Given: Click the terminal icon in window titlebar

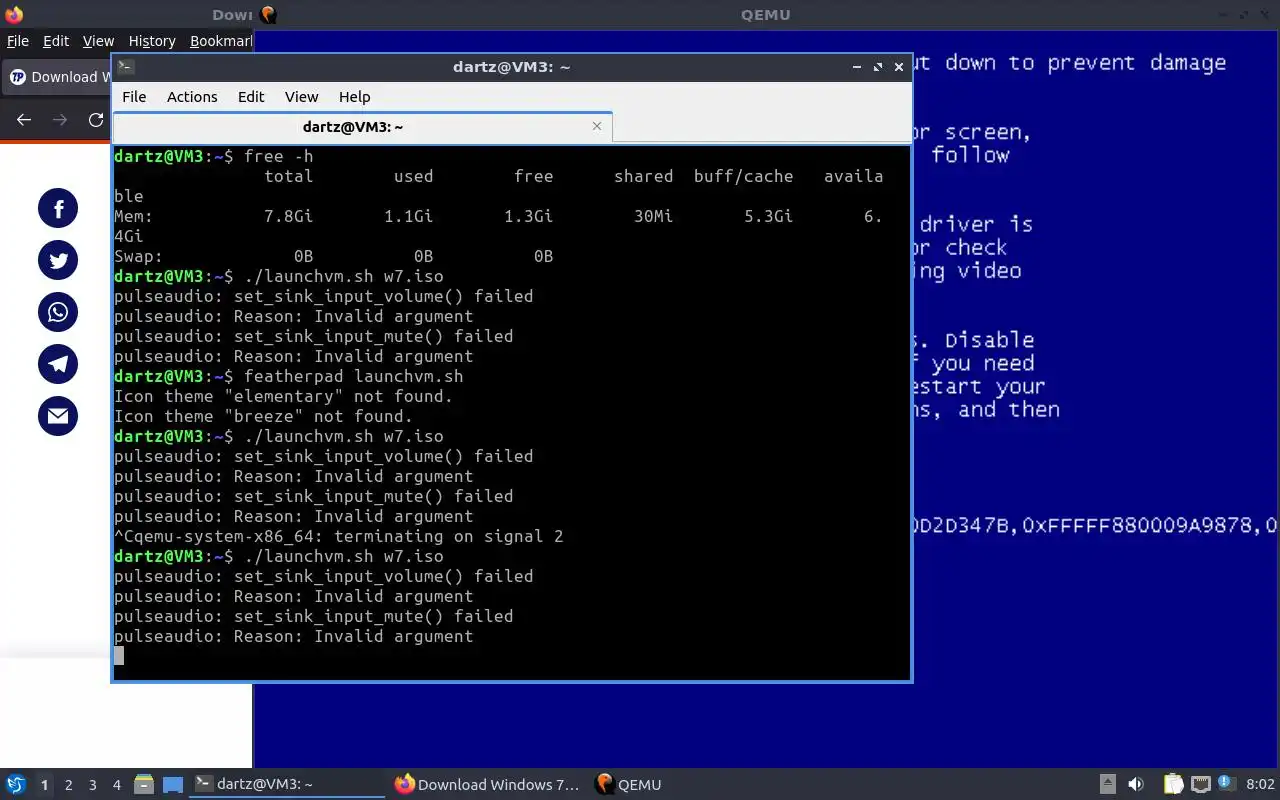Looking at the screenshot, I should 125,67.
